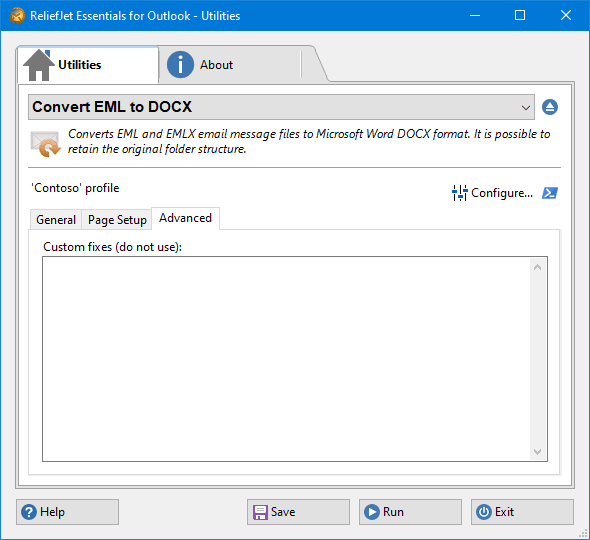Click the Utilities house icon
590x540 pixels.
(39, 65)
